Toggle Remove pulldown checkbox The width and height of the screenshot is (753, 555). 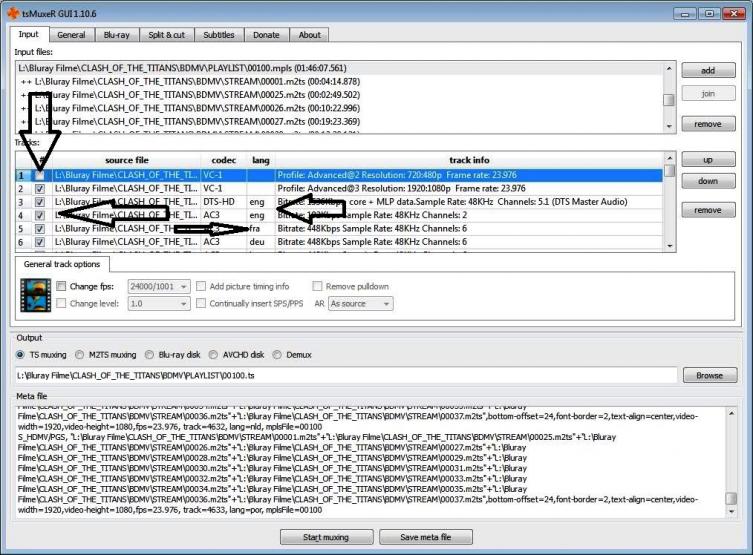[317, 287]
